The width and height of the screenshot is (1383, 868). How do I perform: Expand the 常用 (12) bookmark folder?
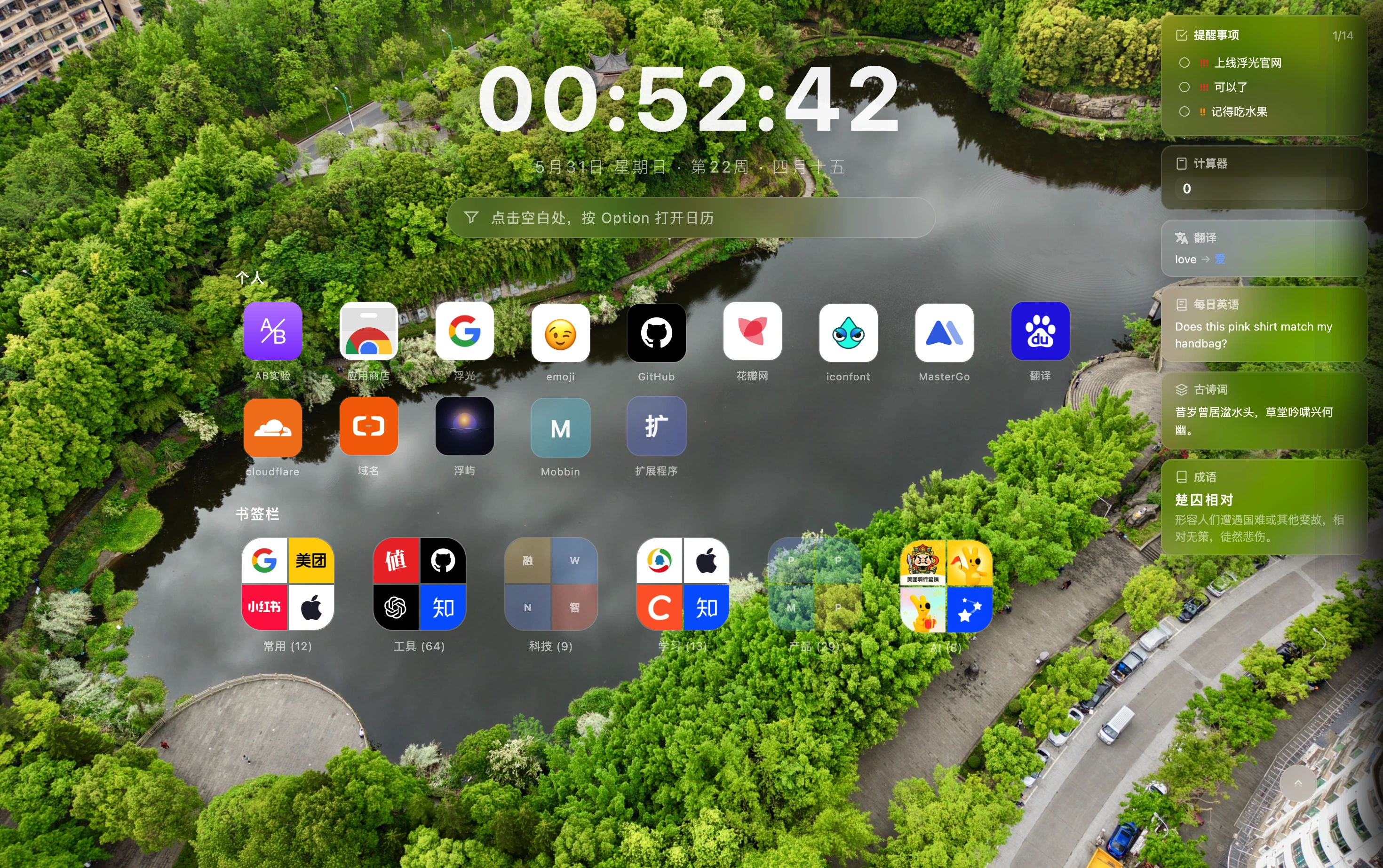(288, 584)
